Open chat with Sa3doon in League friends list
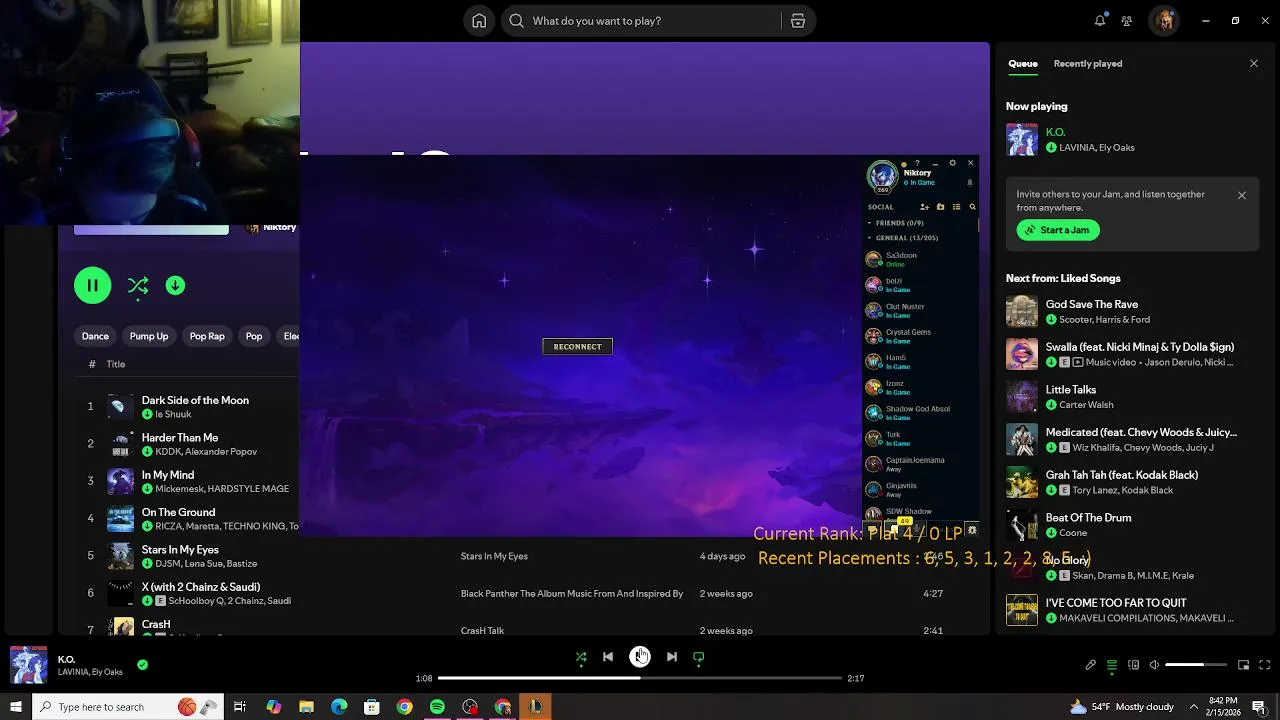The image size is (1280, 720). (920, 259)
